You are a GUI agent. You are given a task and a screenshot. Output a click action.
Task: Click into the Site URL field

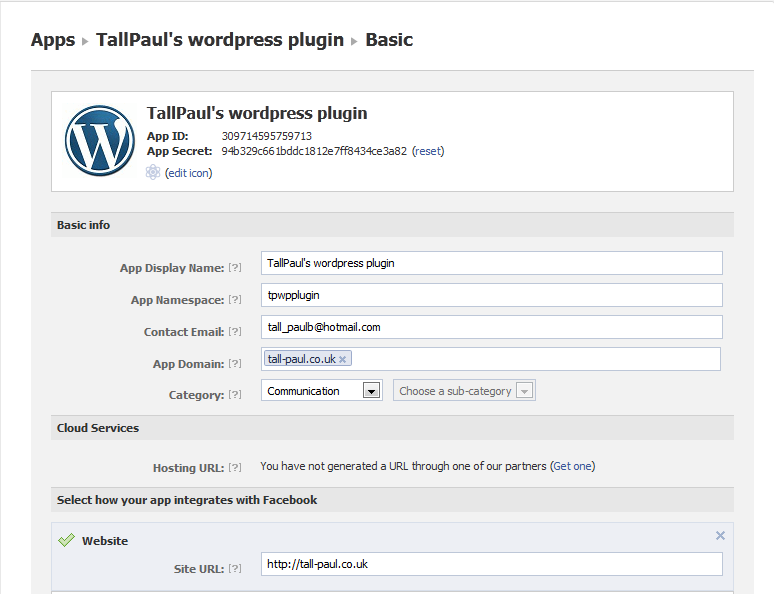492,564
